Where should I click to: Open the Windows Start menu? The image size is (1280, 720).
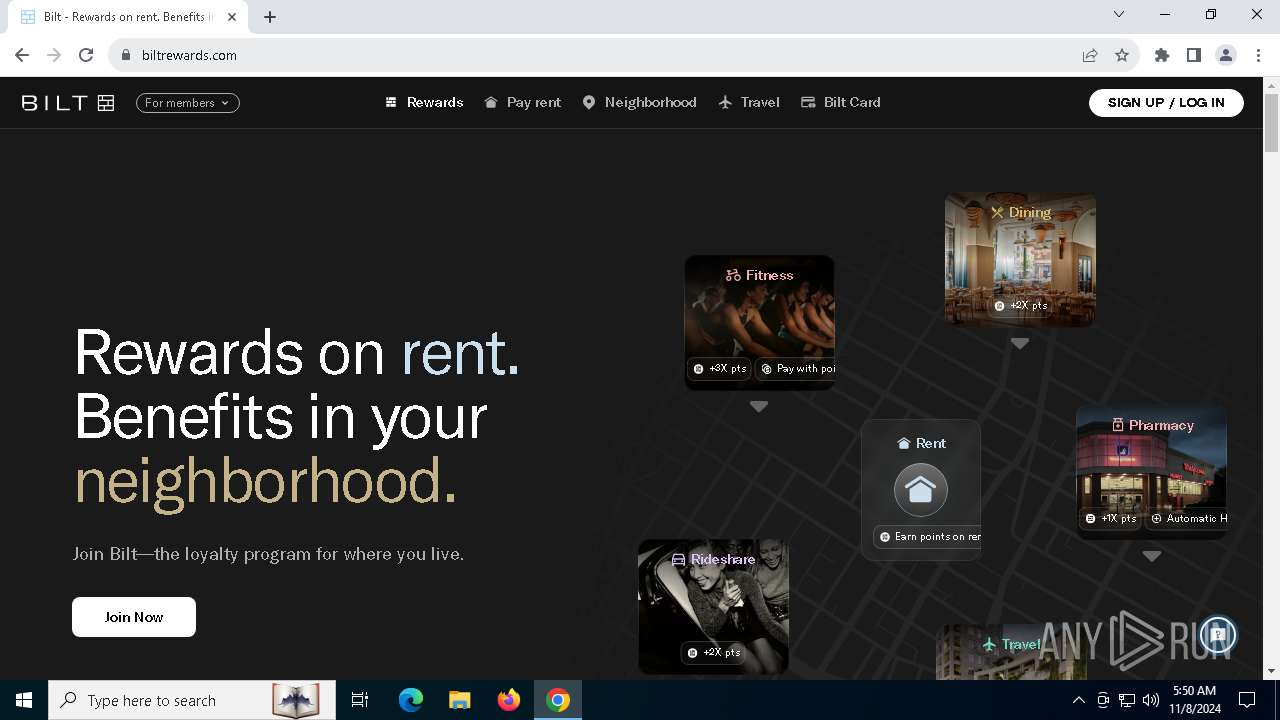pos(24,700)
